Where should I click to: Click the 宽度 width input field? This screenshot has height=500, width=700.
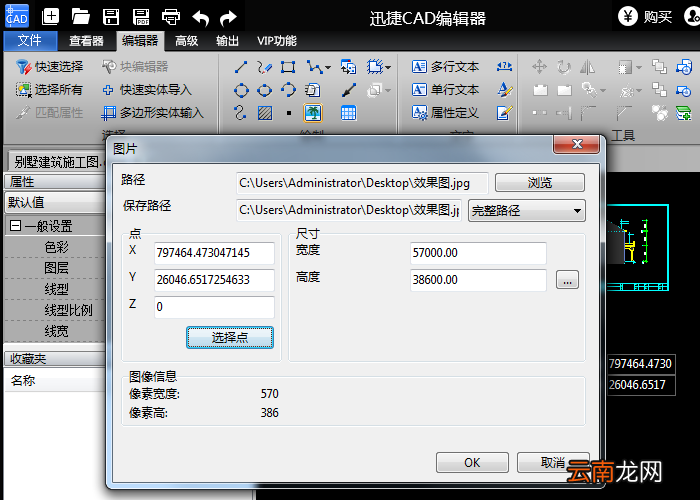[x=478, y=253]
